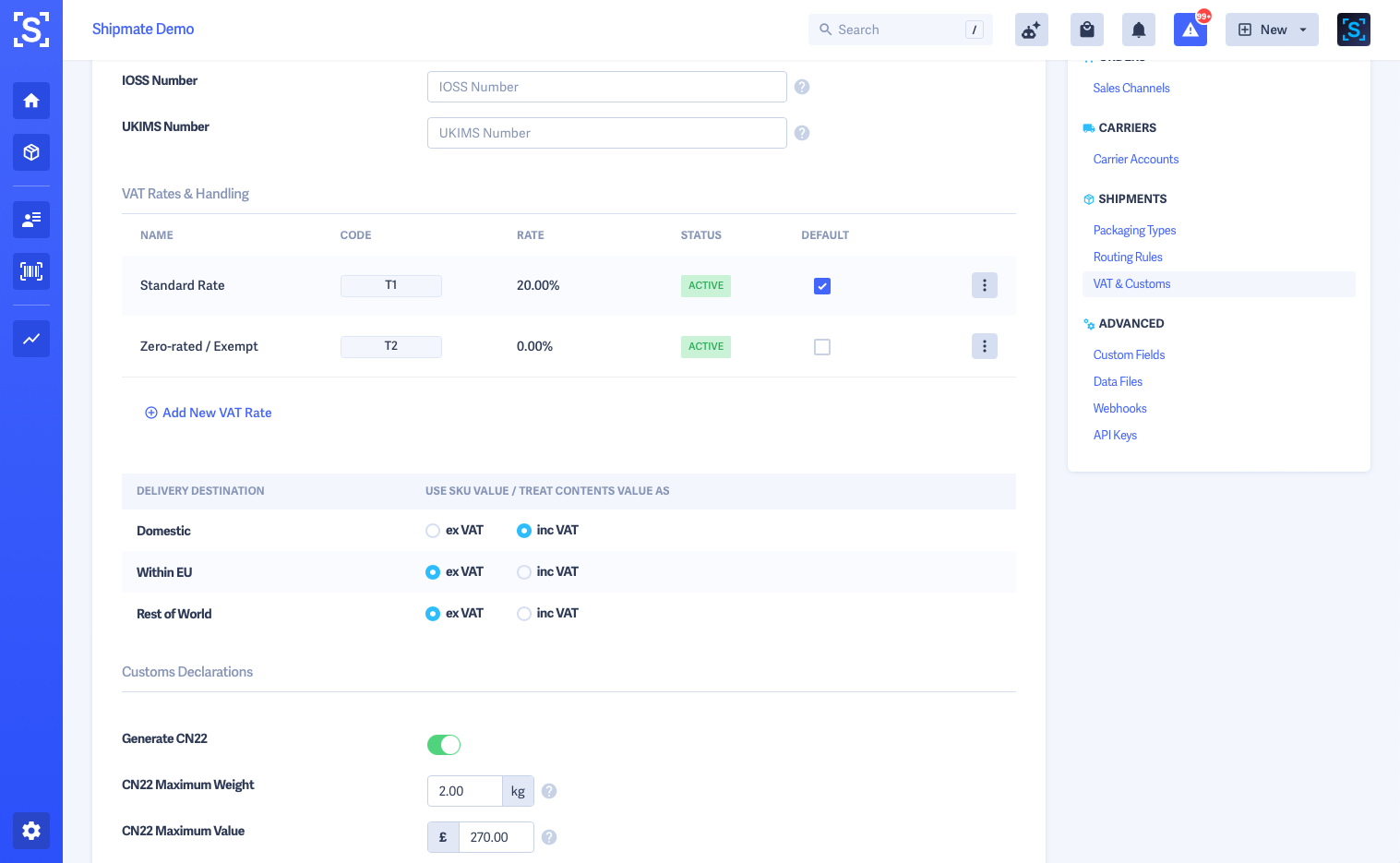Viewport: 1400px width, 863px height.
Task: Check the default box for Zero-rated / Exempt
Action: (x=822, y=347)
